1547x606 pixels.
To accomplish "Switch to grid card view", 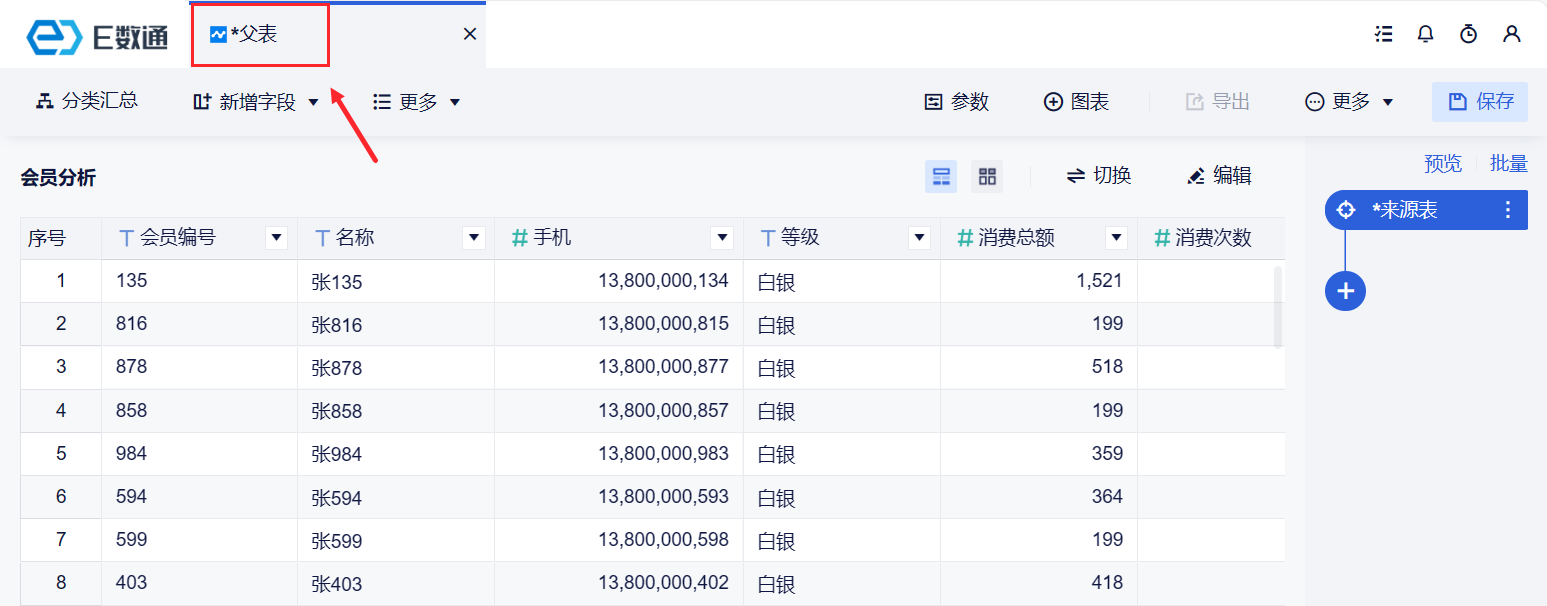I will point(987,177).
